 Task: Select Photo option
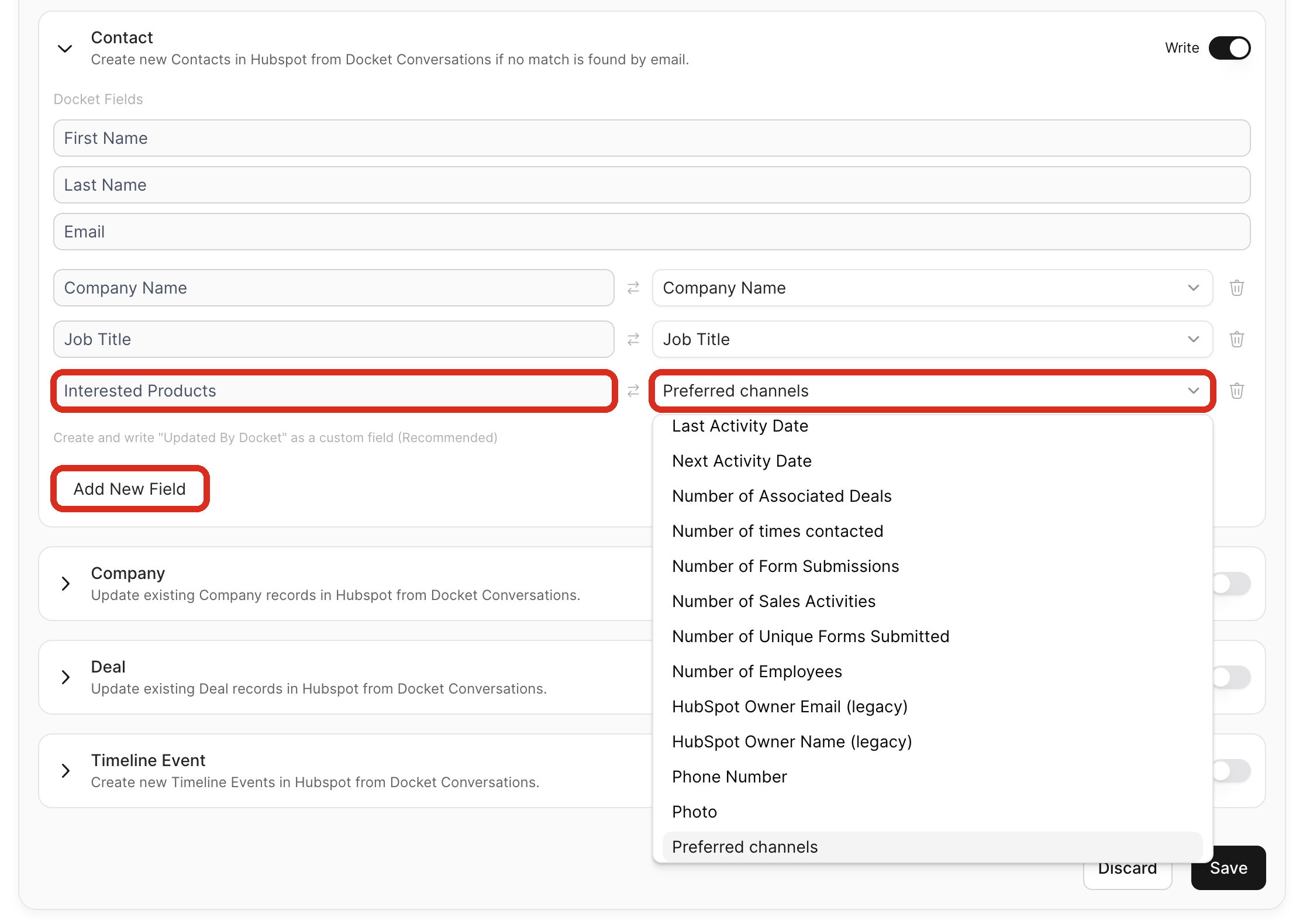[x=932, y=812]
